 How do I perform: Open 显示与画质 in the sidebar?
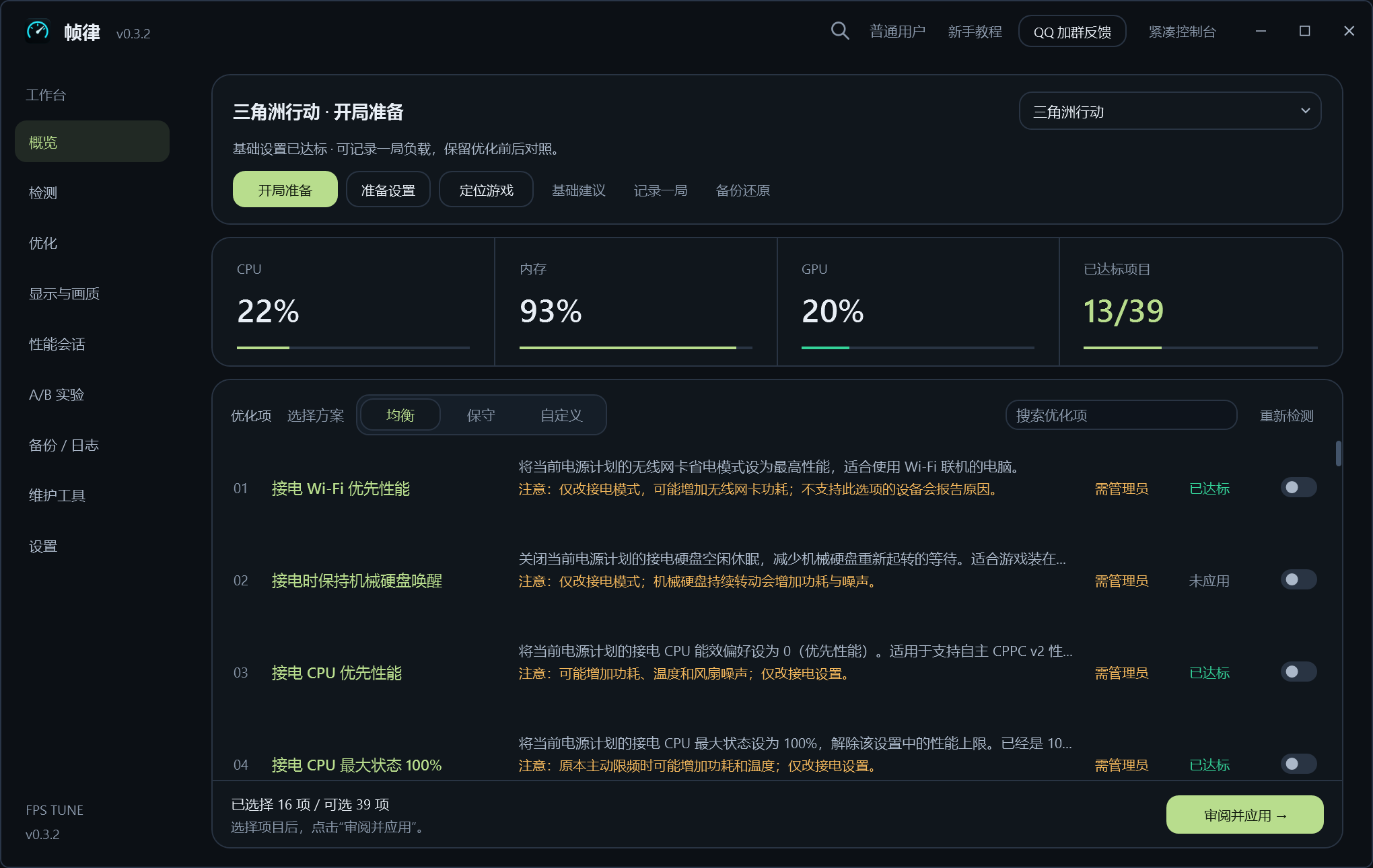[92, 294]
